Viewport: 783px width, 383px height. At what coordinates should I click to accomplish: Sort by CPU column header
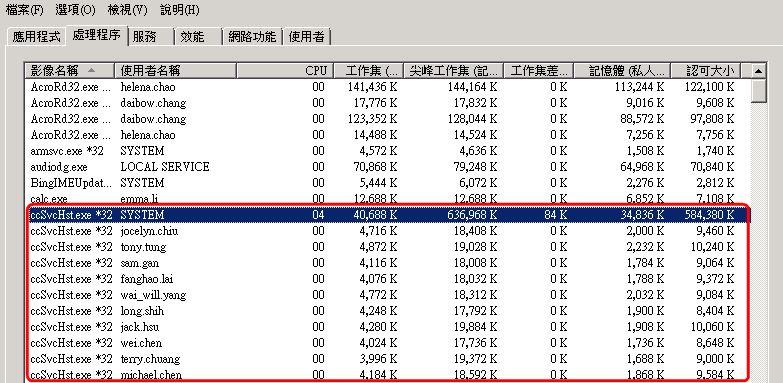(285, 70)
